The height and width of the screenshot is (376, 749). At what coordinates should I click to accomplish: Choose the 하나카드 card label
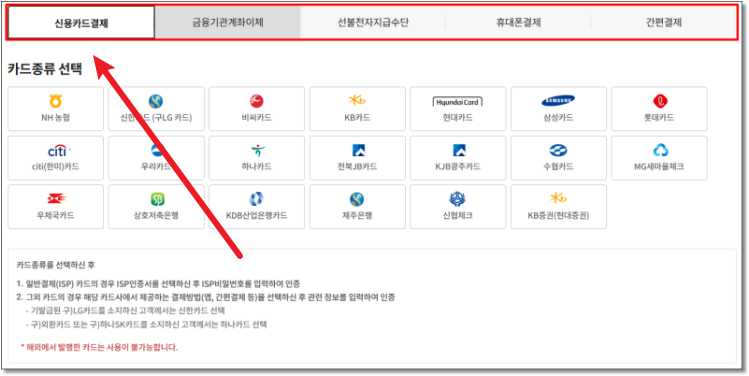coord(257,167)
